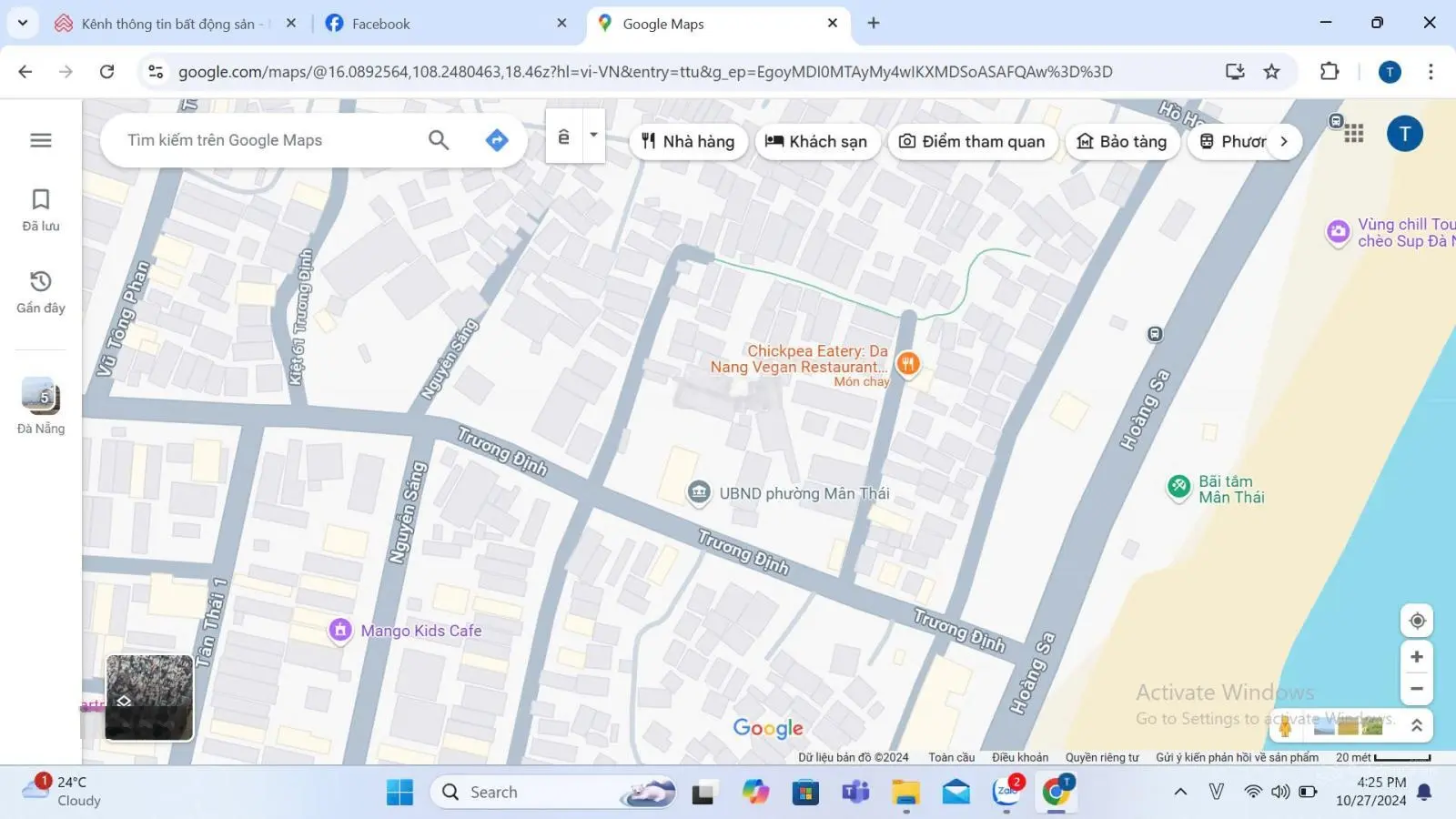
Task: Open the tab search dropdown arrow
Action: [23, 23]
